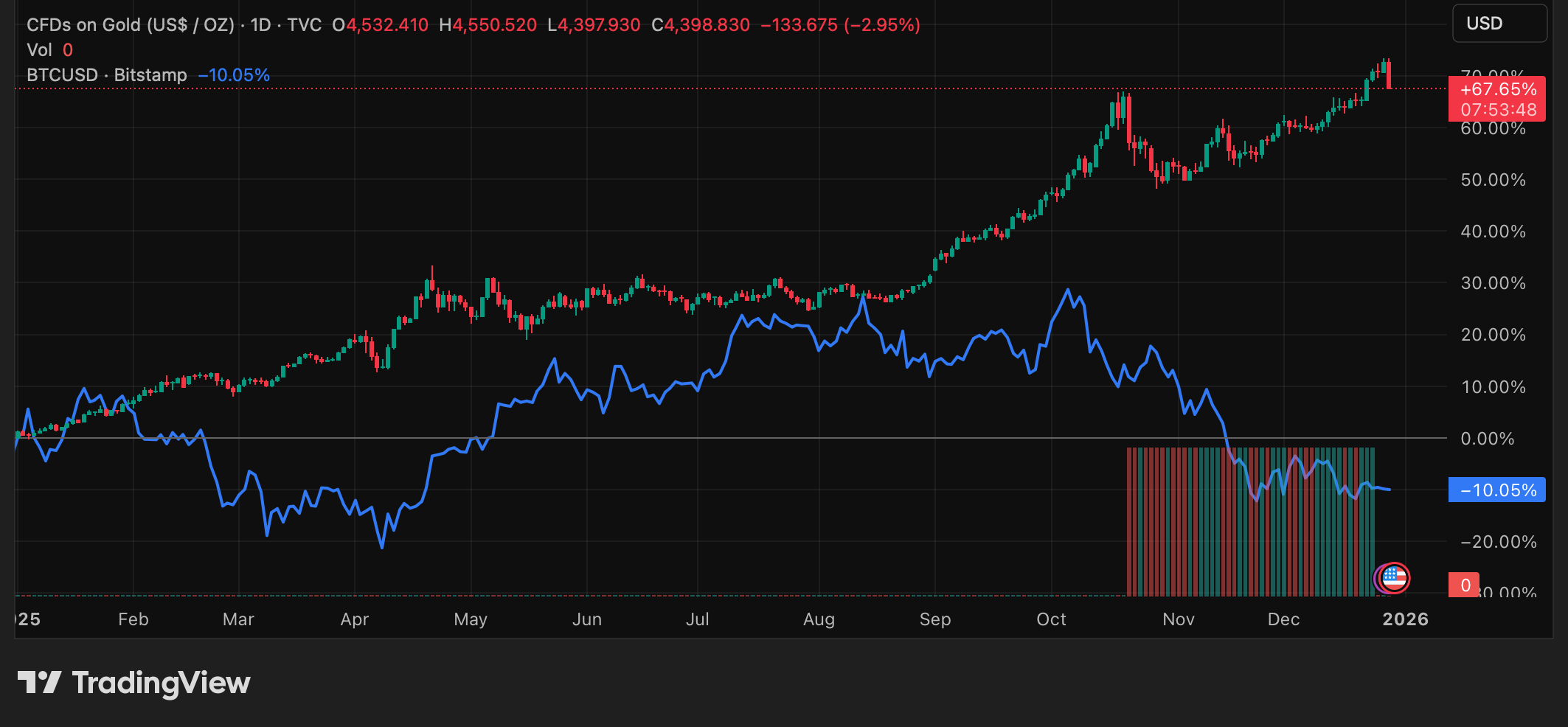The image size is (1568, 727).
Task: Click the blue −10.05% value in BTCUSD legend
Action: point(234,75)
